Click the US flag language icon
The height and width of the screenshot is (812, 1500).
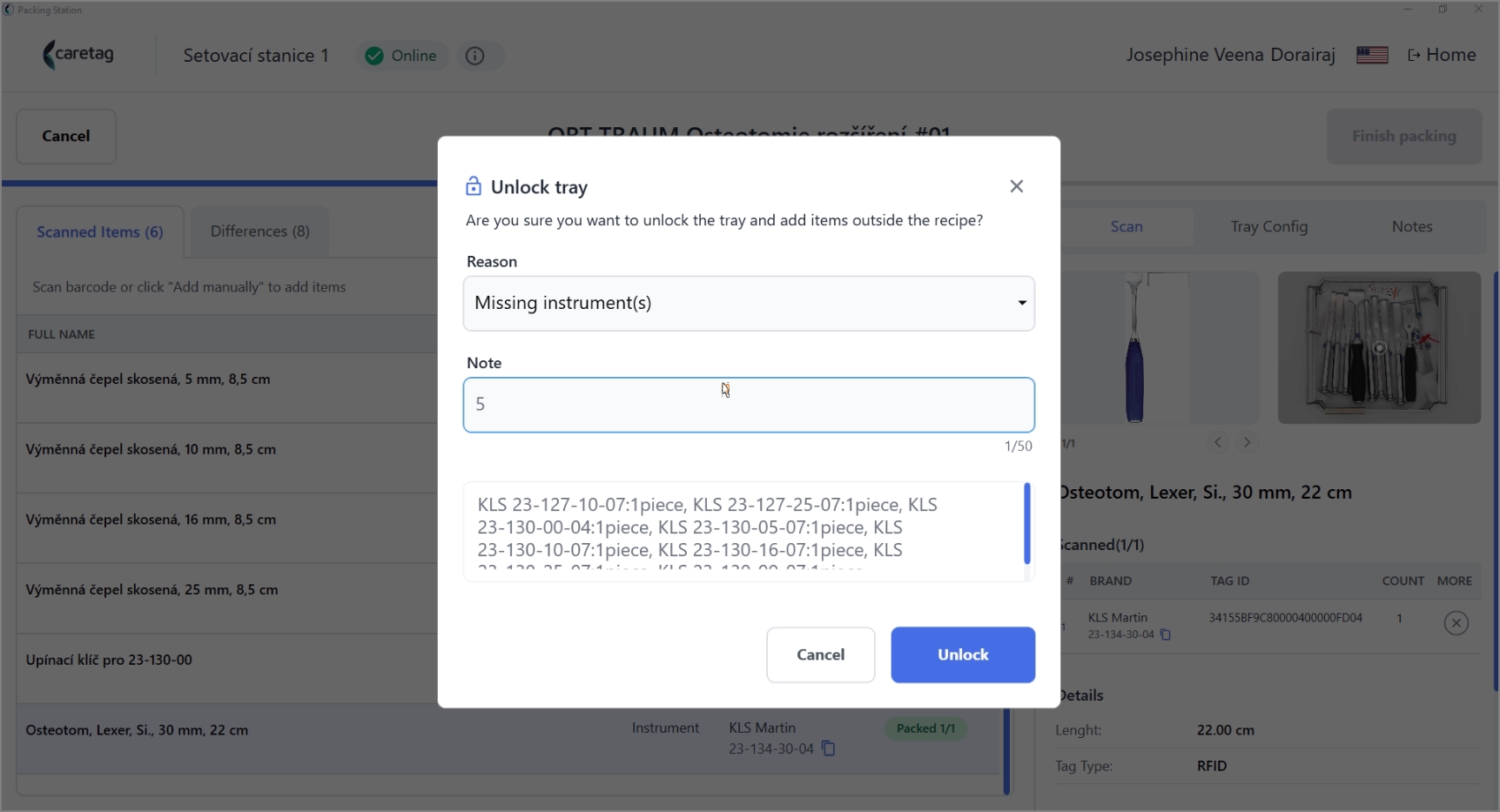coord(1372,55)
